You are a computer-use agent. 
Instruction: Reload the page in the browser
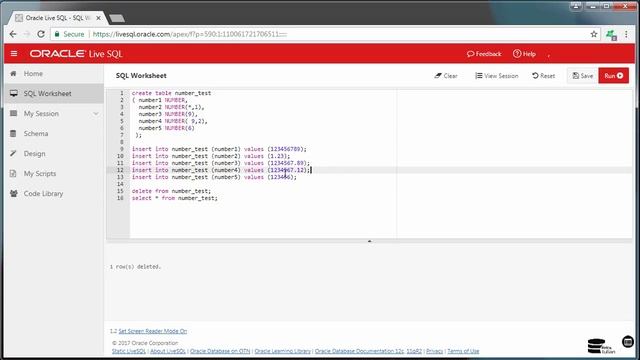(x=41, y=34)
